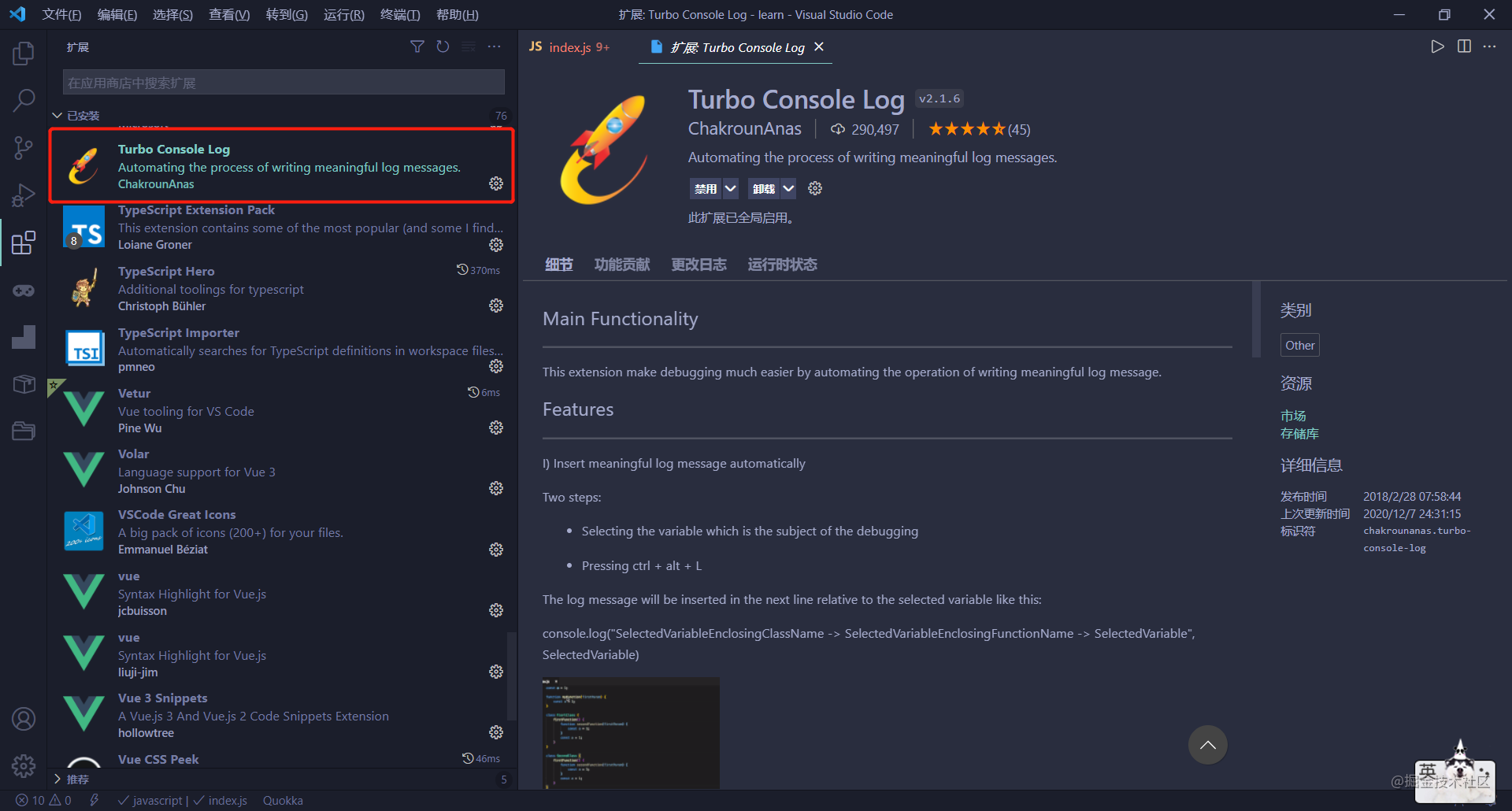Switch to the index.js editor tab
The width and height of the screenshot is (1512, 811).
point(569,47)
